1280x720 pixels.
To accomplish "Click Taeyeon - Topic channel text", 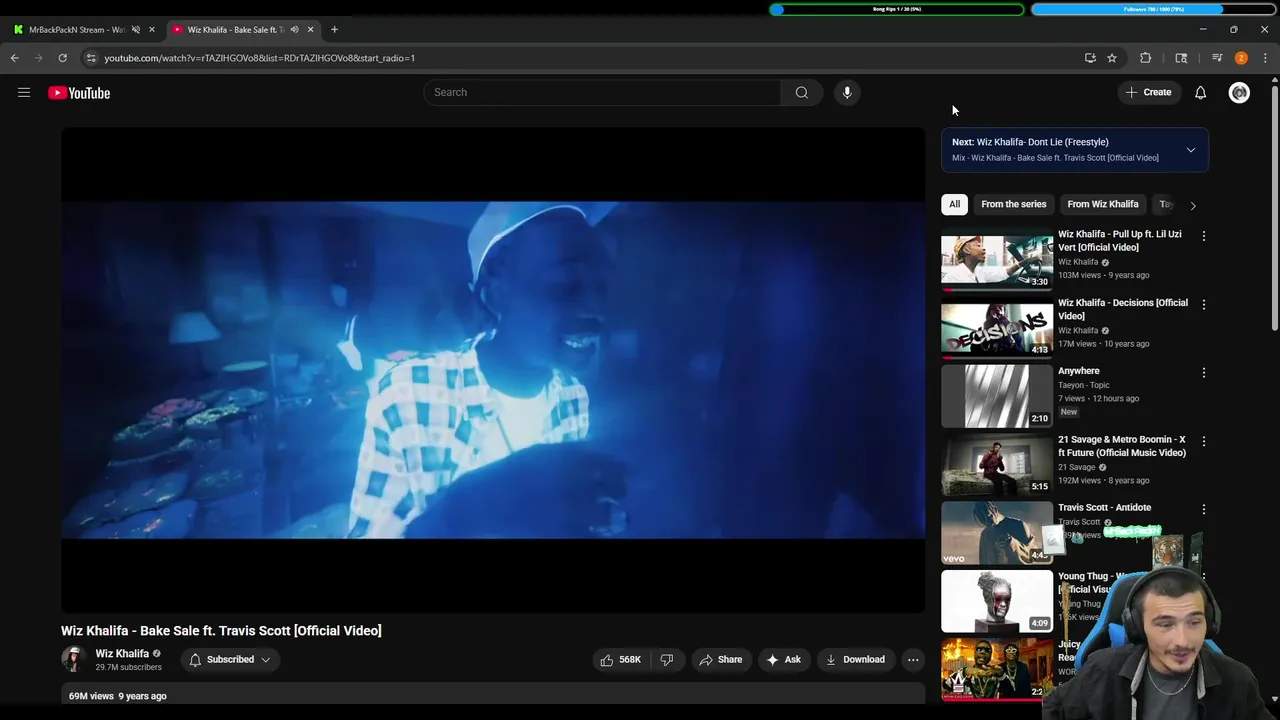I will coord(1085,385).
